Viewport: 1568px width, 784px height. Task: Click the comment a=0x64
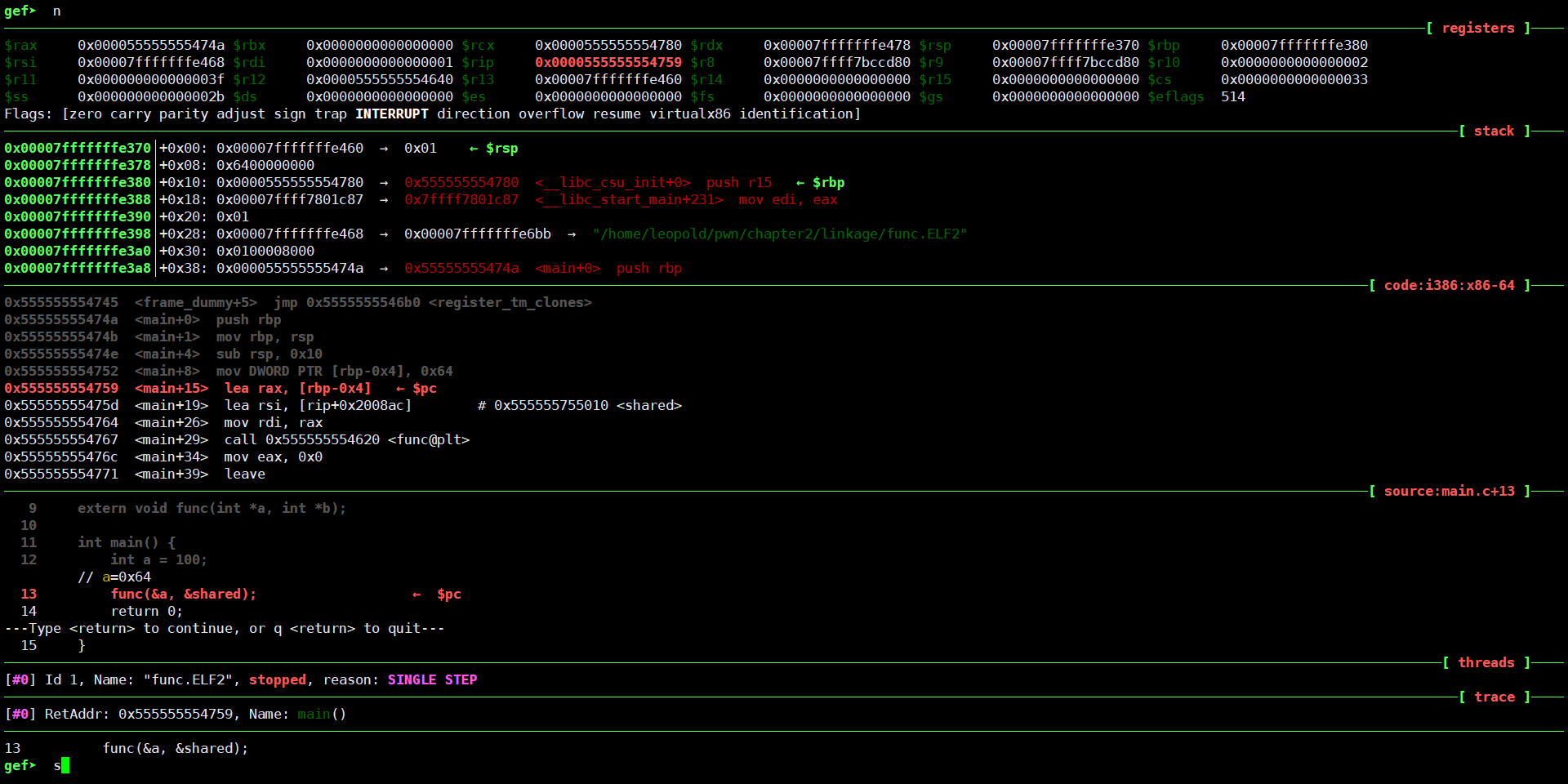pyautogui.click(x=114, y=577)
